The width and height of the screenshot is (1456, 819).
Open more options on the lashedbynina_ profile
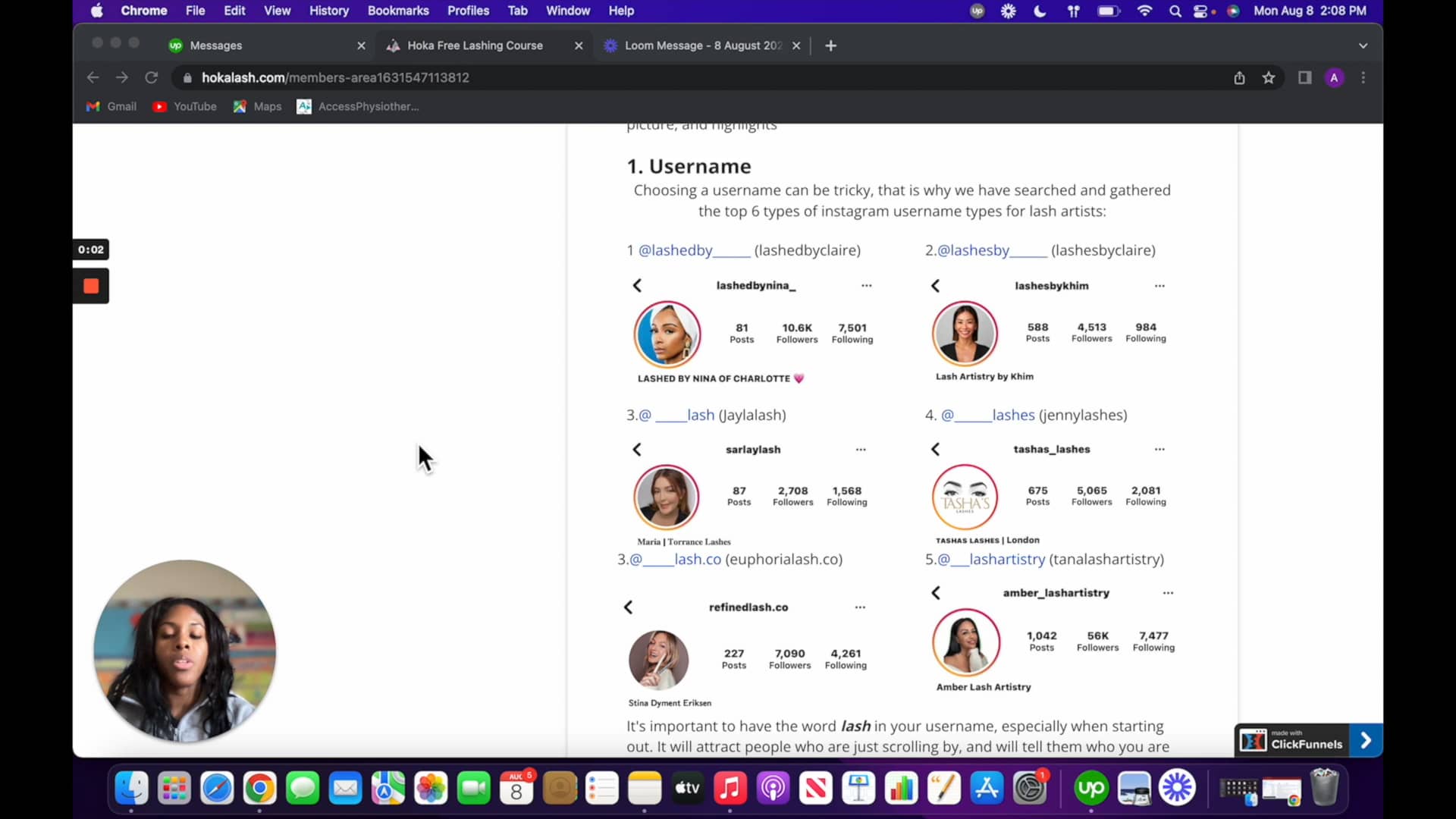pyautogui.click(x=867, y=286)
